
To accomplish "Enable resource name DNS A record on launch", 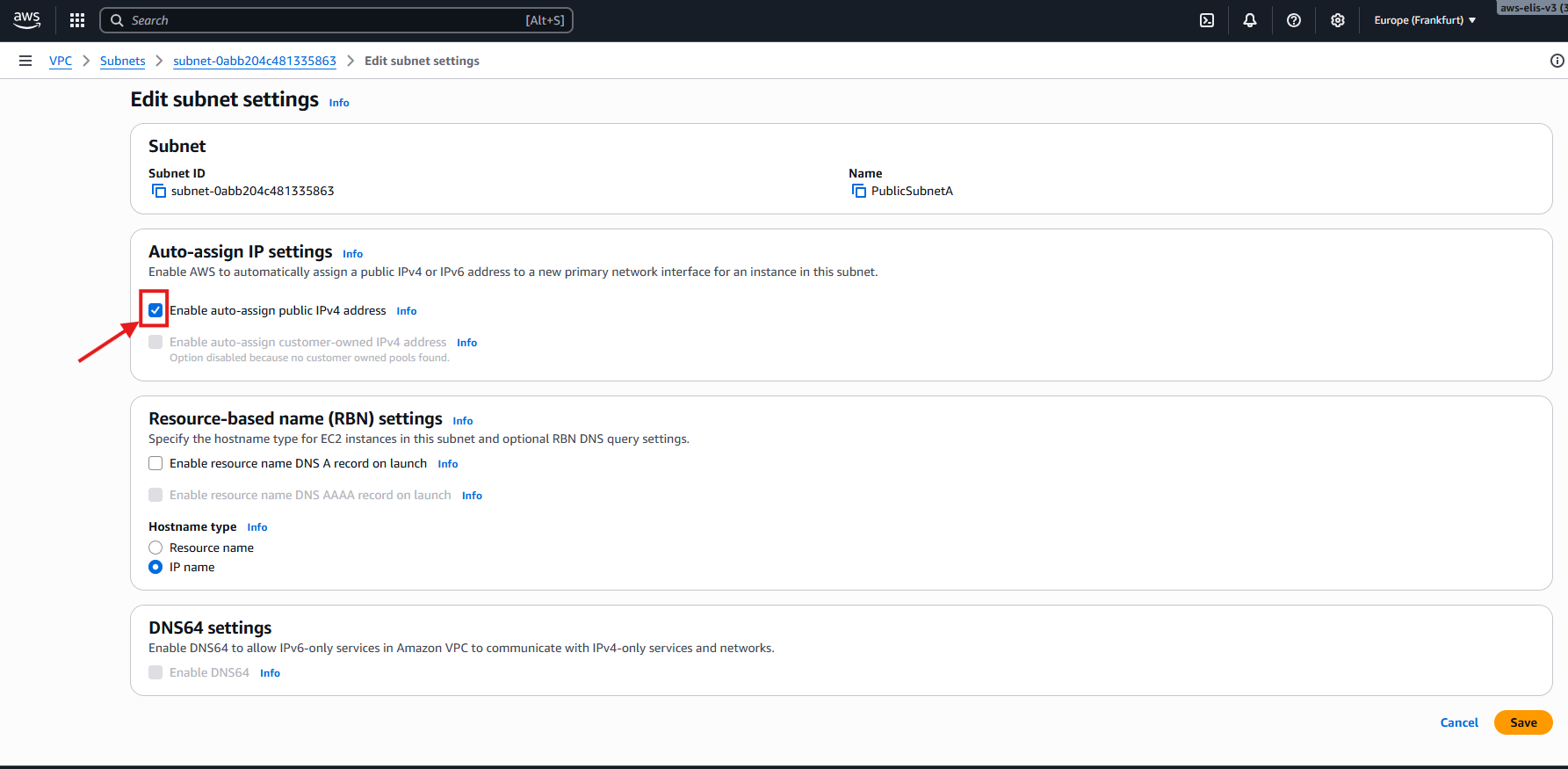I will coord(155,463).
